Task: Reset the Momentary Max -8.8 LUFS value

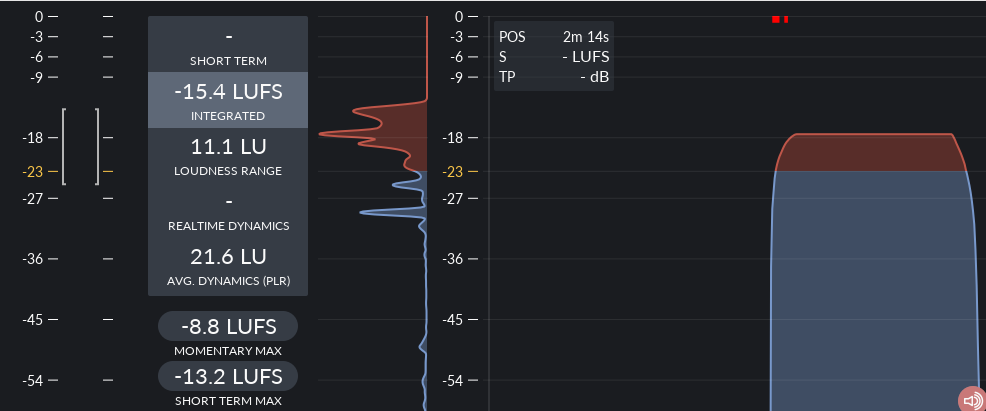Action: tap(228, 326)
